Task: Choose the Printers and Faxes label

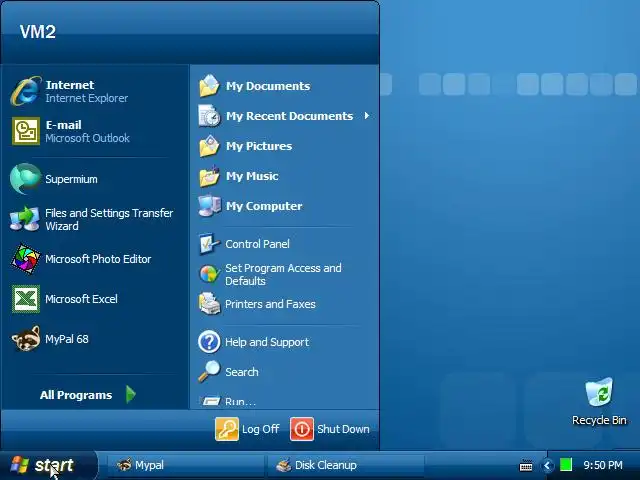Action: pos(270,304)
